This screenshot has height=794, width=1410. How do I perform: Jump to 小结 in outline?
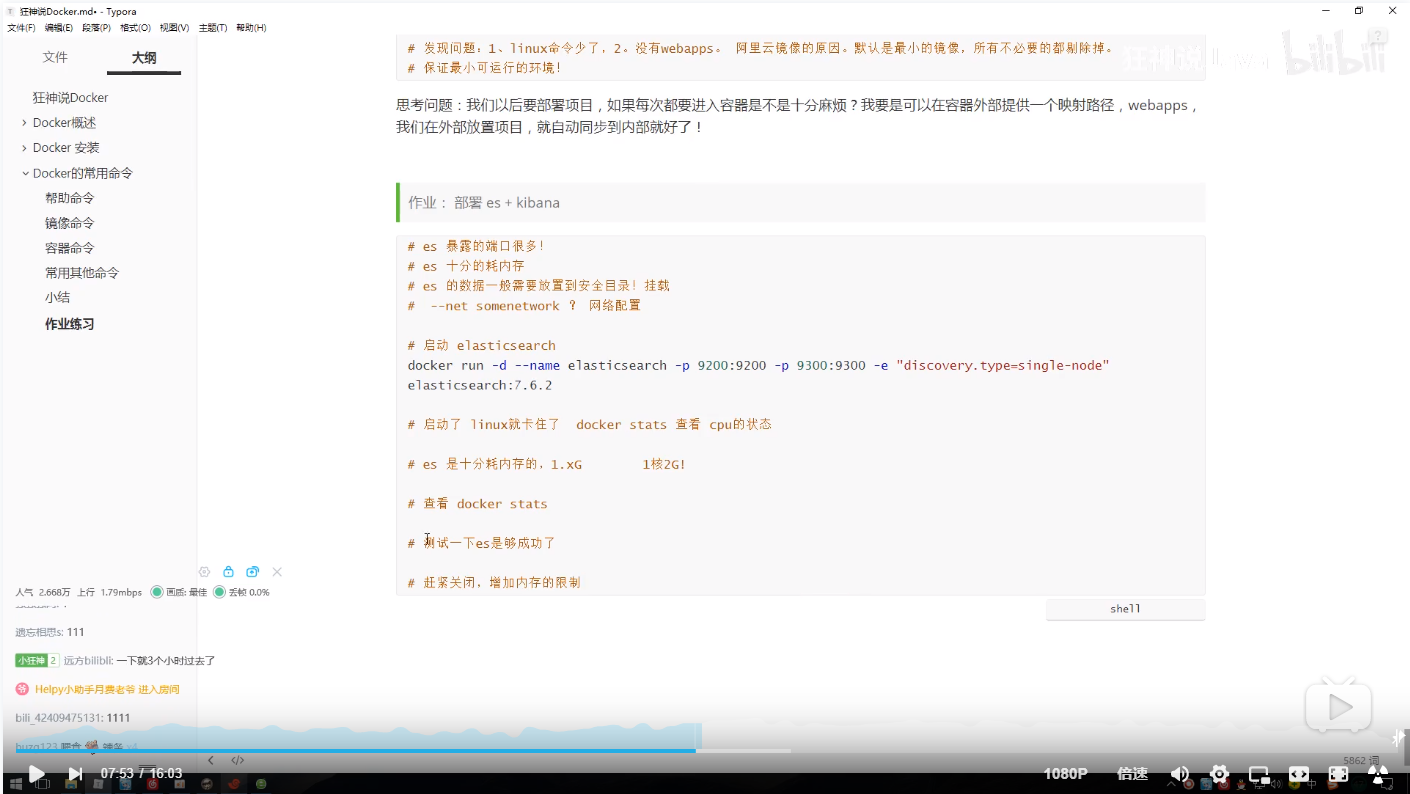[x=57, y=298]
